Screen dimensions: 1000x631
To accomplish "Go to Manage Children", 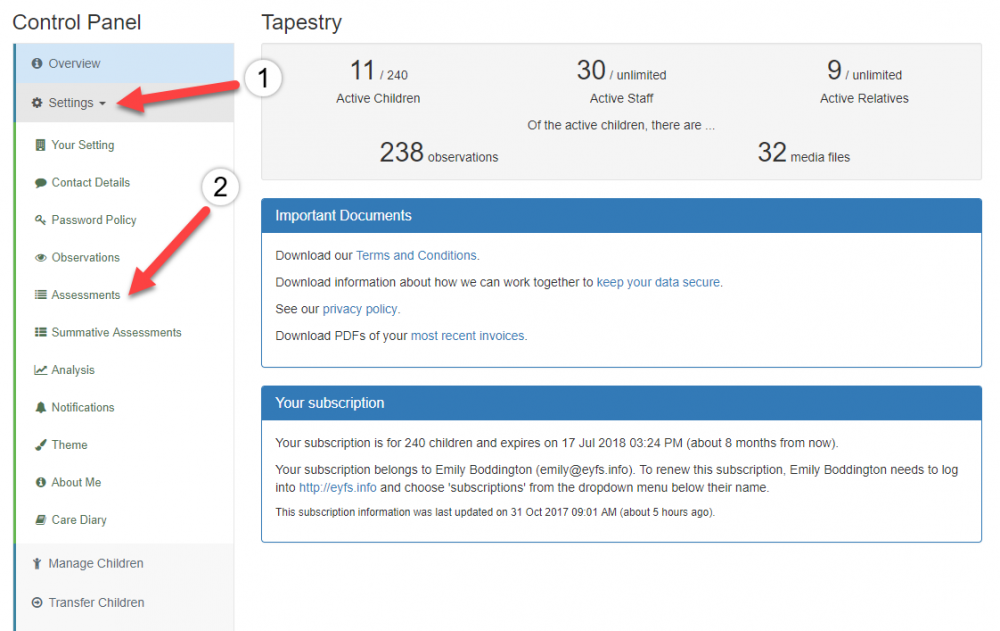I will 96,564.
